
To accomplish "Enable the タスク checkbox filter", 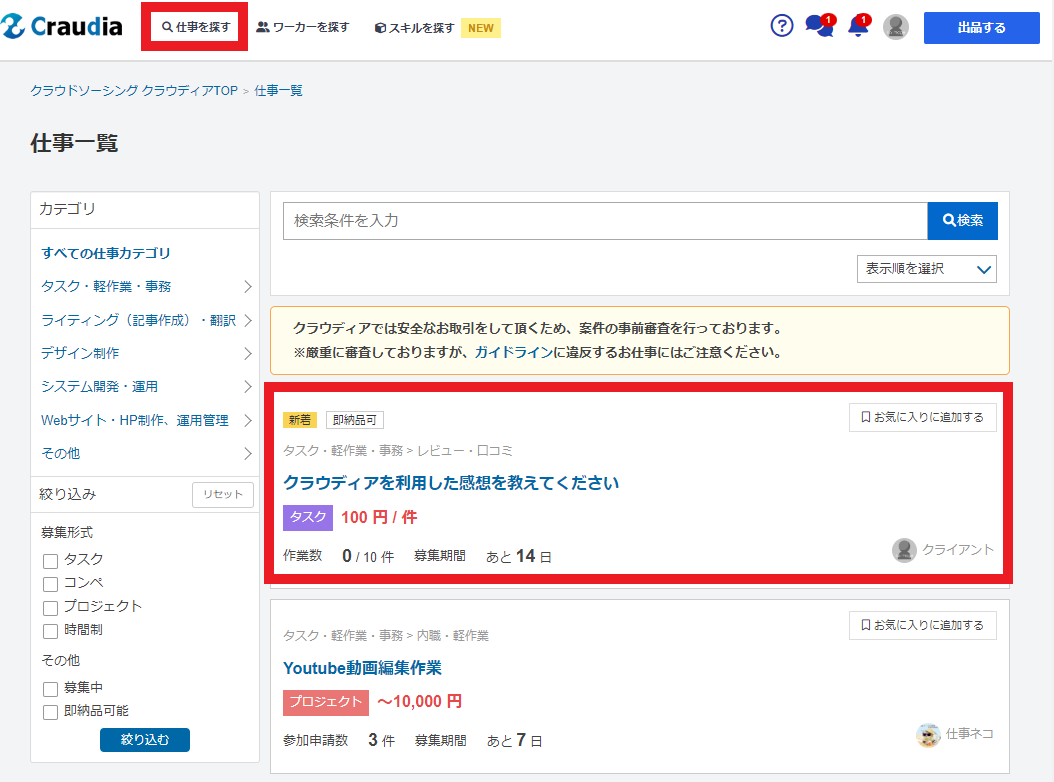I will (x=50, y=560).
